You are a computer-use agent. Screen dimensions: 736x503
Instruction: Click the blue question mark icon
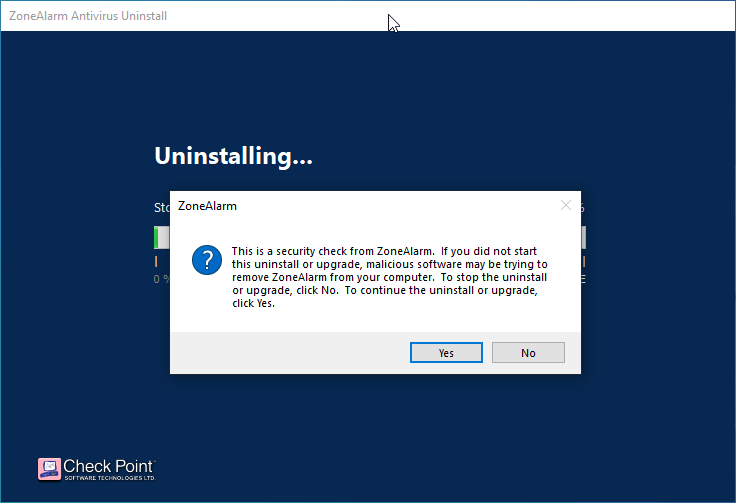(x=207, y=260)
